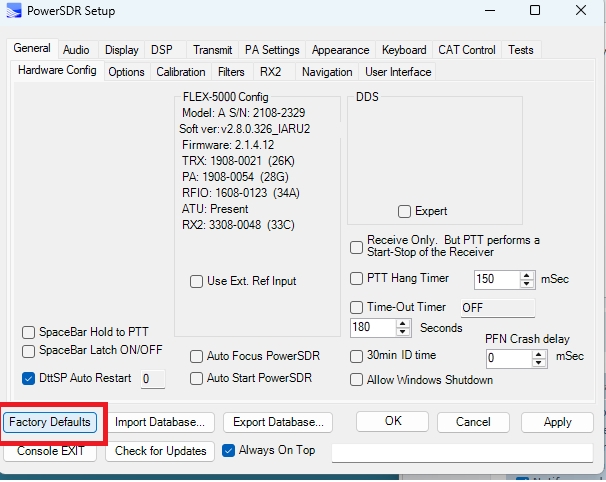Click the Model: A S/N: 2108-2329 text
This screenshot has width=606, height=482.
(243, 113)
